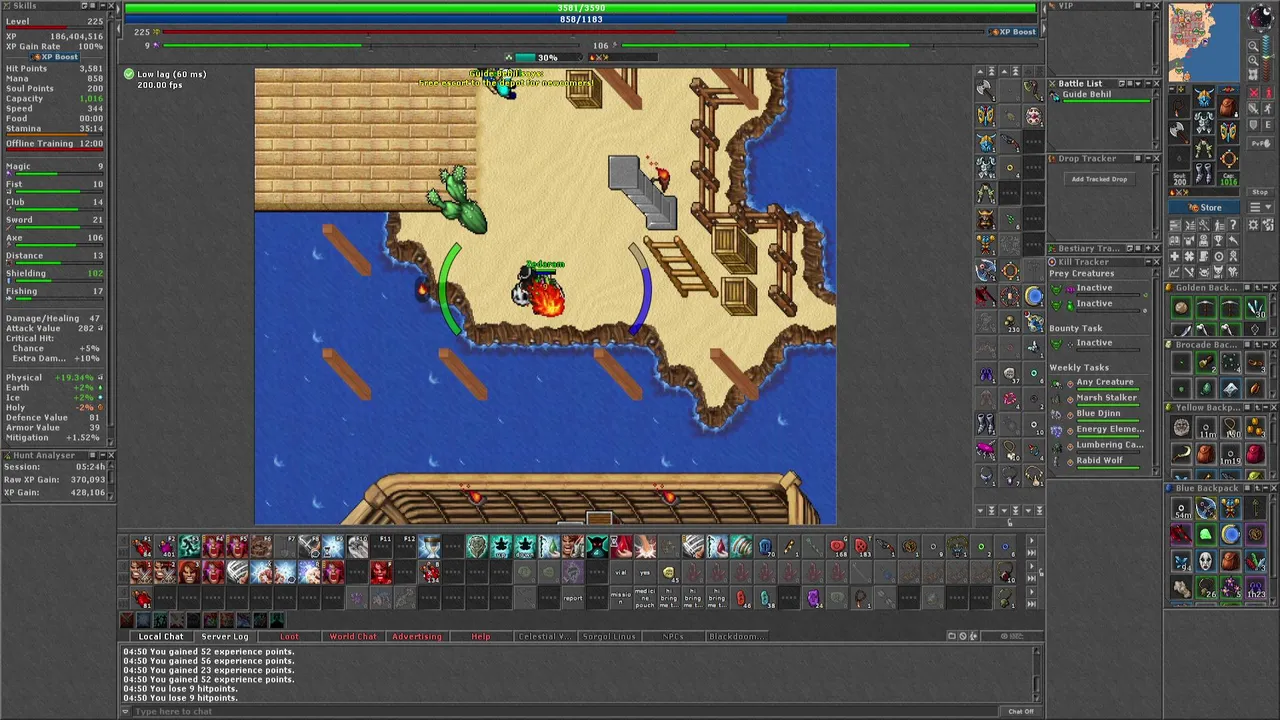The height and width of the screenshot is (720, 1280).
Task: Click the minimap floor level indicator
Action: point(1266,58)
